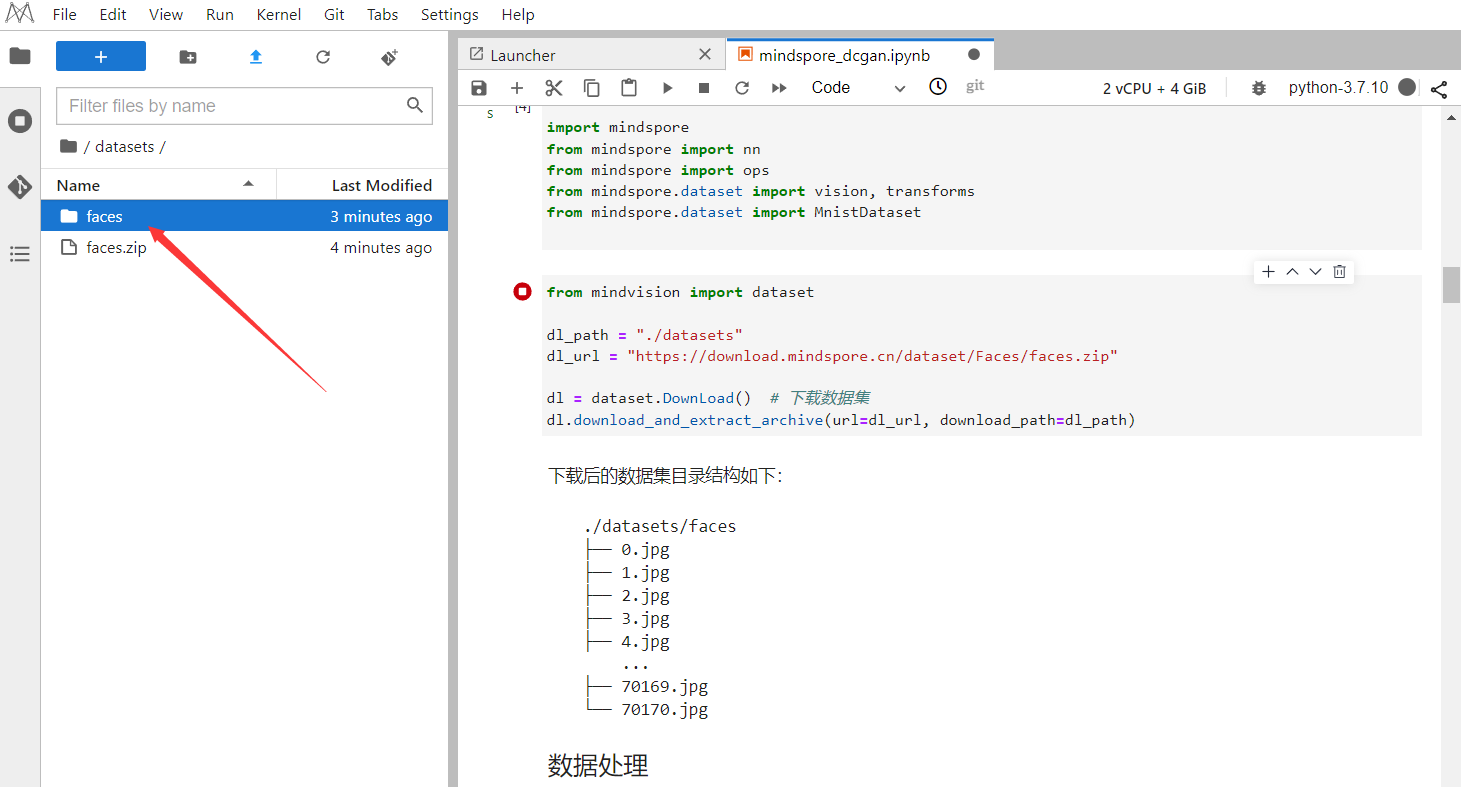Move cell up with the up chevron

click(x=1292, y=272)
